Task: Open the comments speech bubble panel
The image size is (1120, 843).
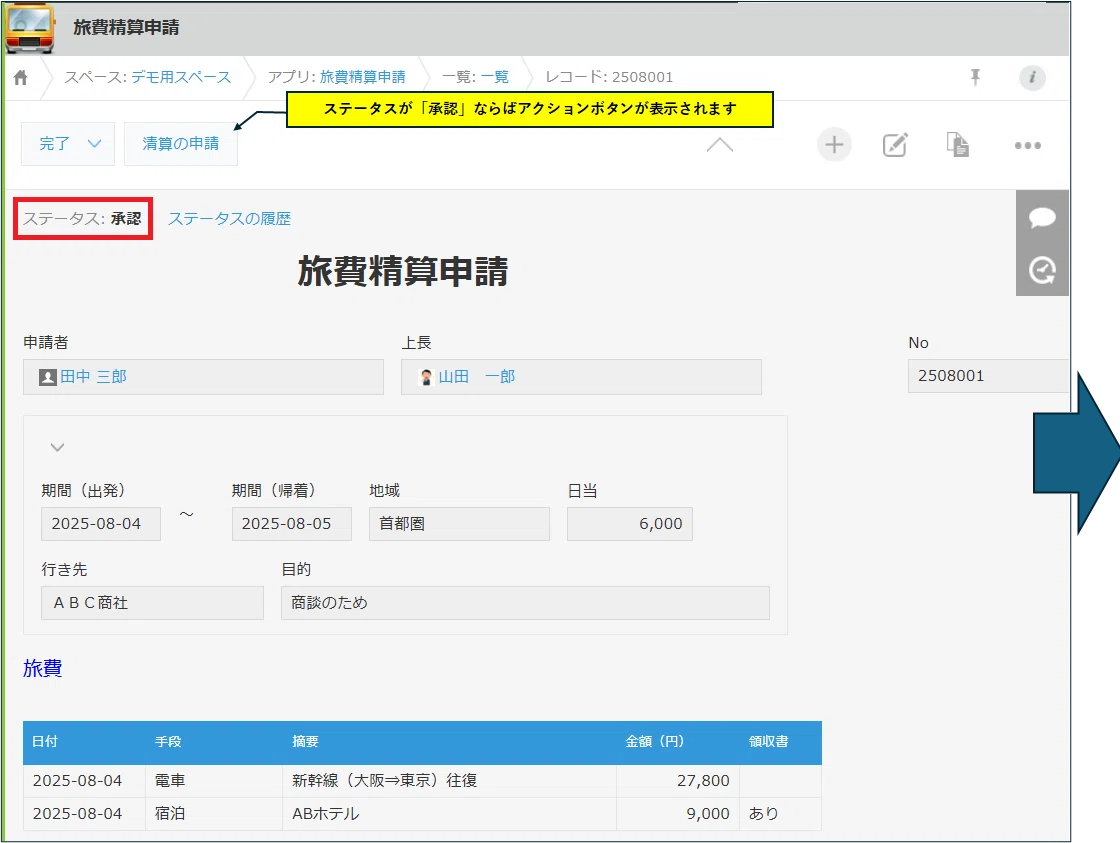Action: click(1042, 218)
